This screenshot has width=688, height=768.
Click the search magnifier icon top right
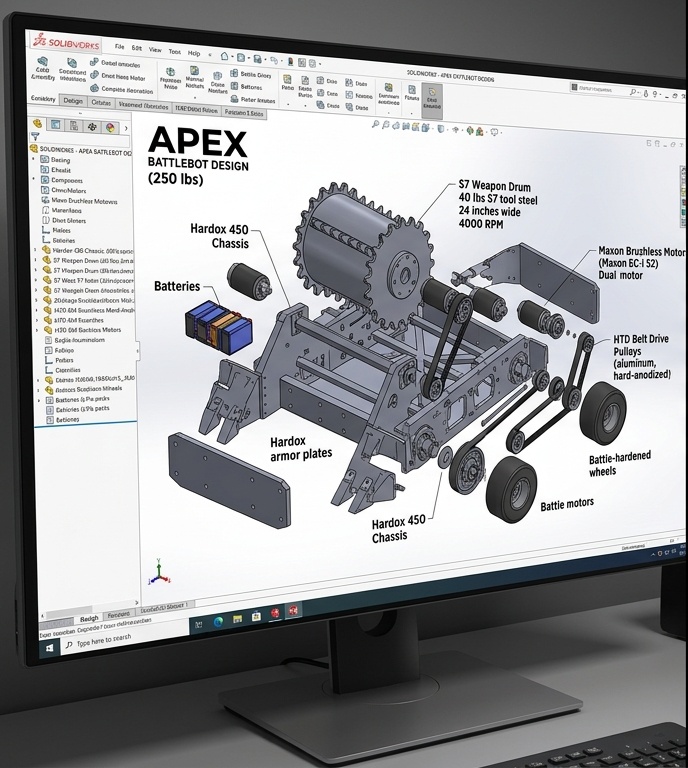[633, 92]
